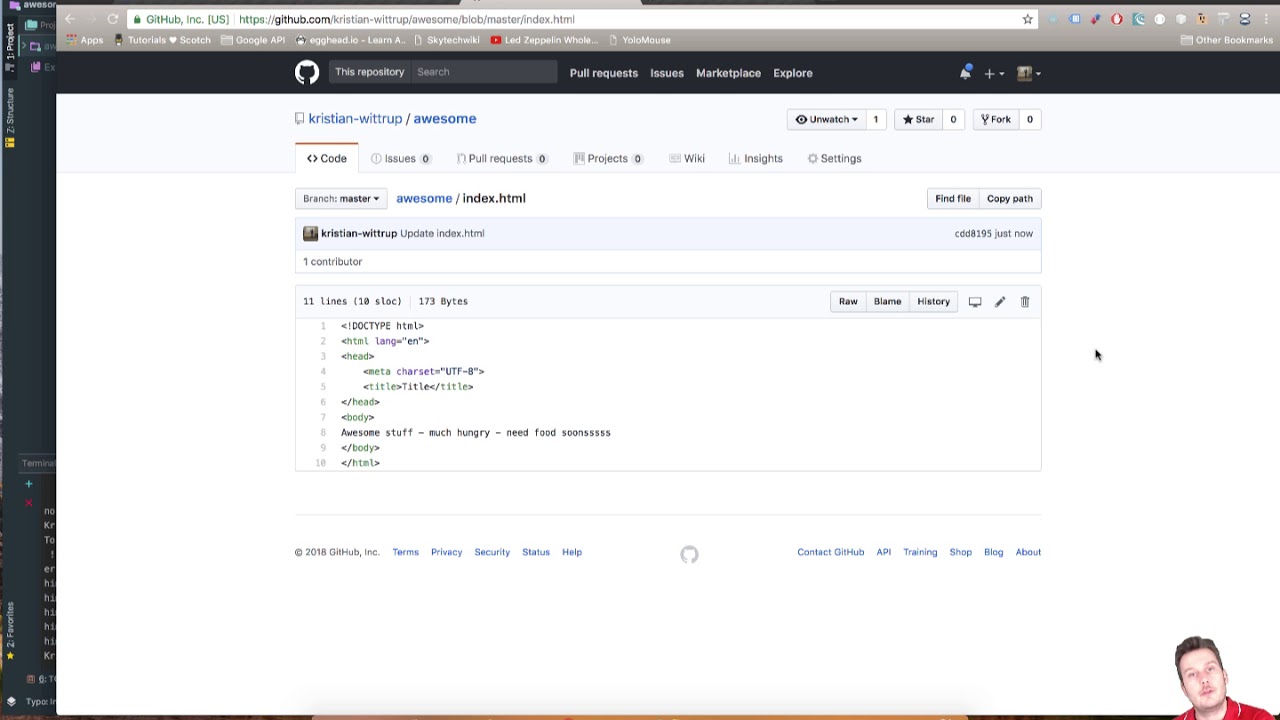Open the Google API bookmarks folder
The image size is (1280, 720).
tap(253, 40)
